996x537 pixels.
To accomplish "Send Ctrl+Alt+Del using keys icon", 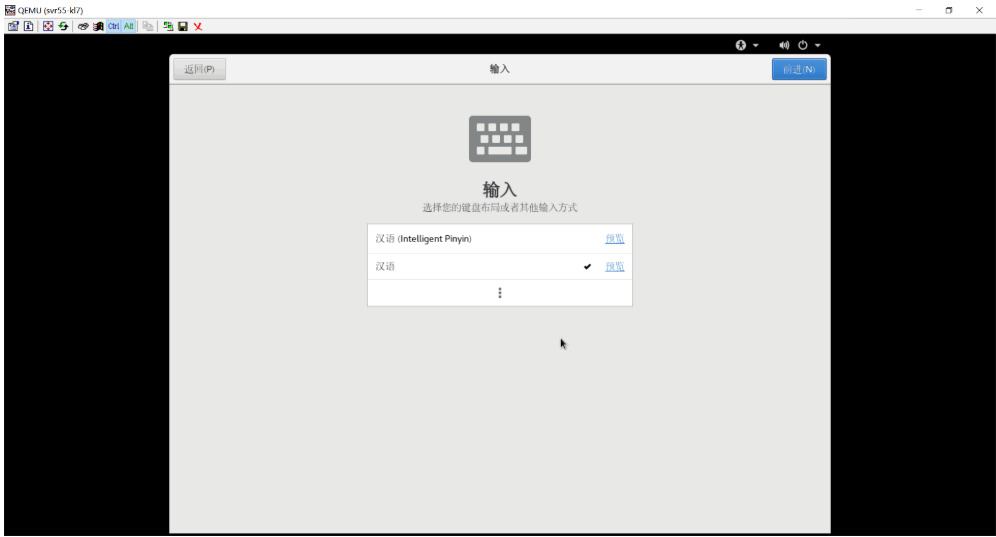I will [83, 26].
